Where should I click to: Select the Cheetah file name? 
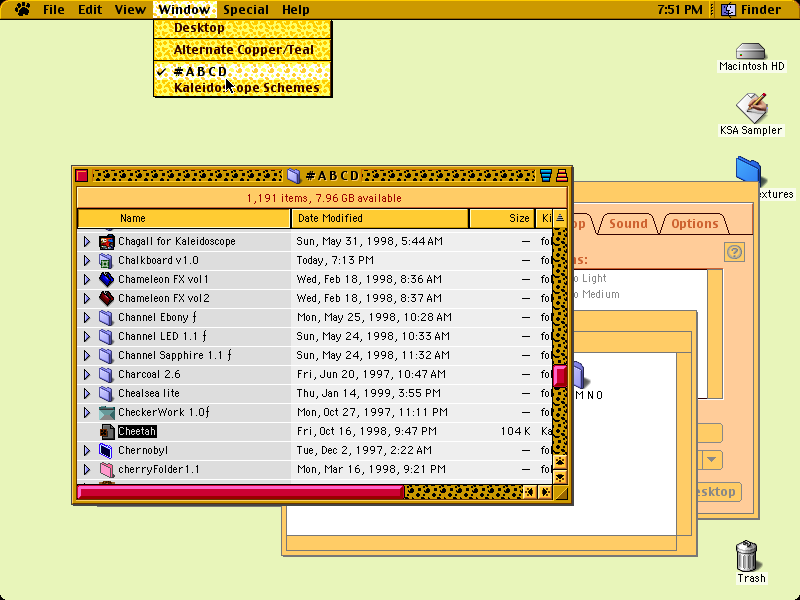137,432
